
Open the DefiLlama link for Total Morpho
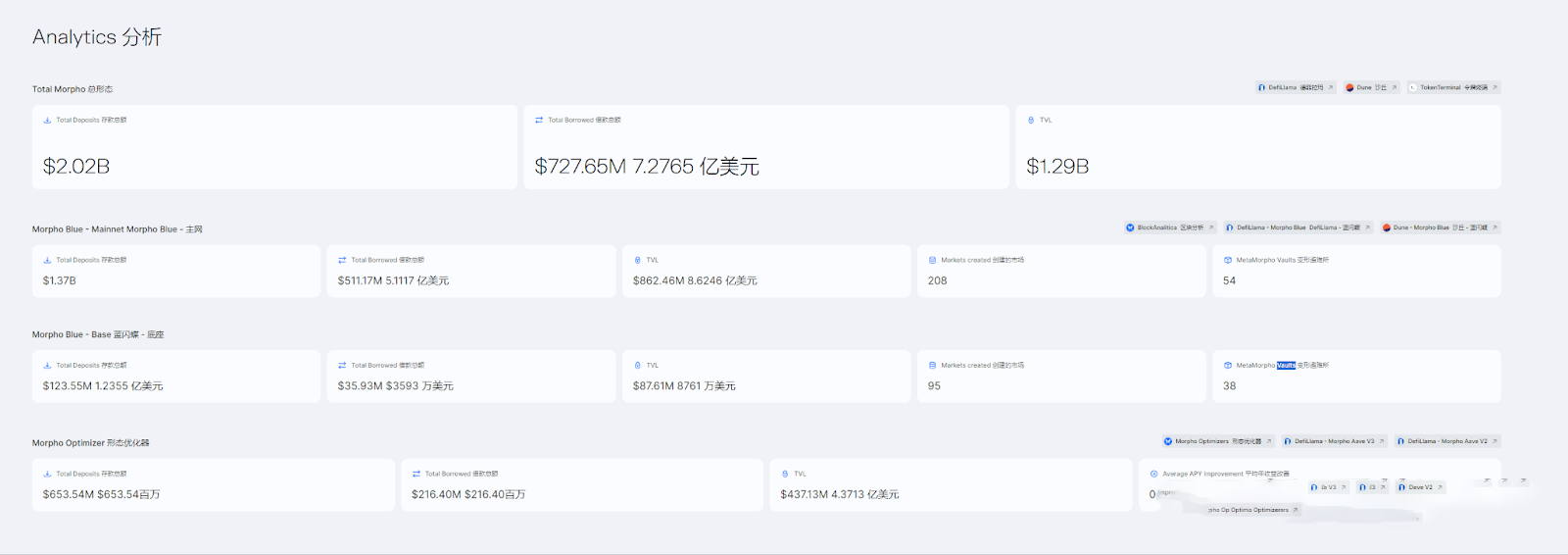coord(1296,88)
